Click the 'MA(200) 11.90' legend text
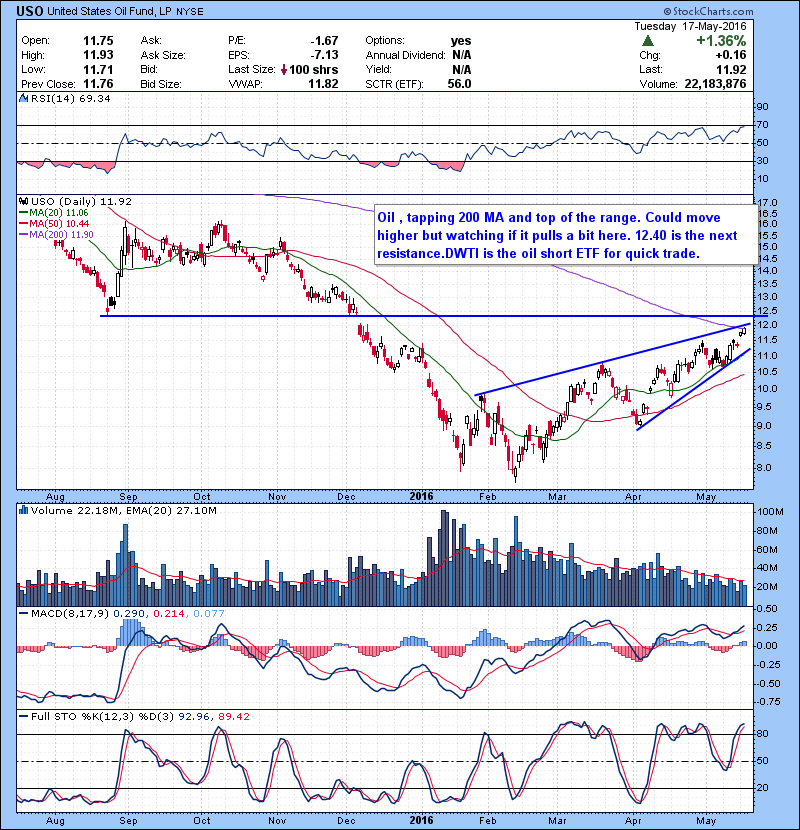The height and width of the screenshot is (830, 800). [61, 235]
